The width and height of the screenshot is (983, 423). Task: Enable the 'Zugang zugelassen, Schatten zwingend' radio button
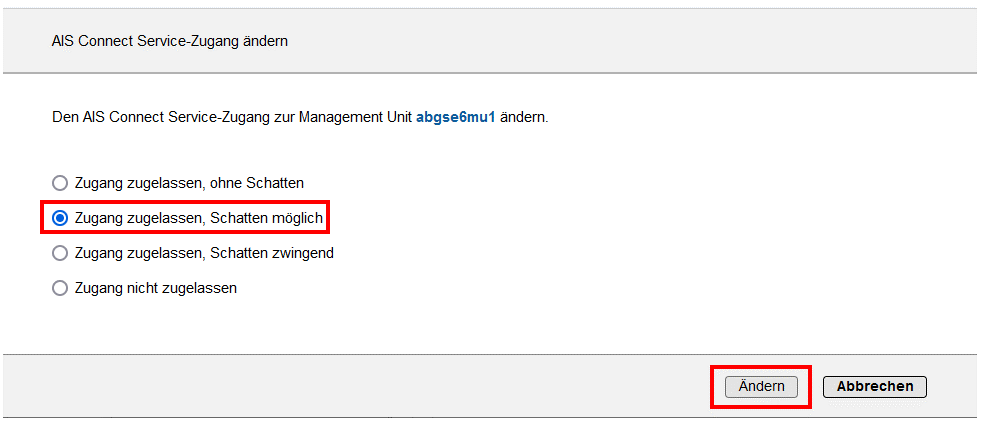pyautogui.click(x=60, y=253)
